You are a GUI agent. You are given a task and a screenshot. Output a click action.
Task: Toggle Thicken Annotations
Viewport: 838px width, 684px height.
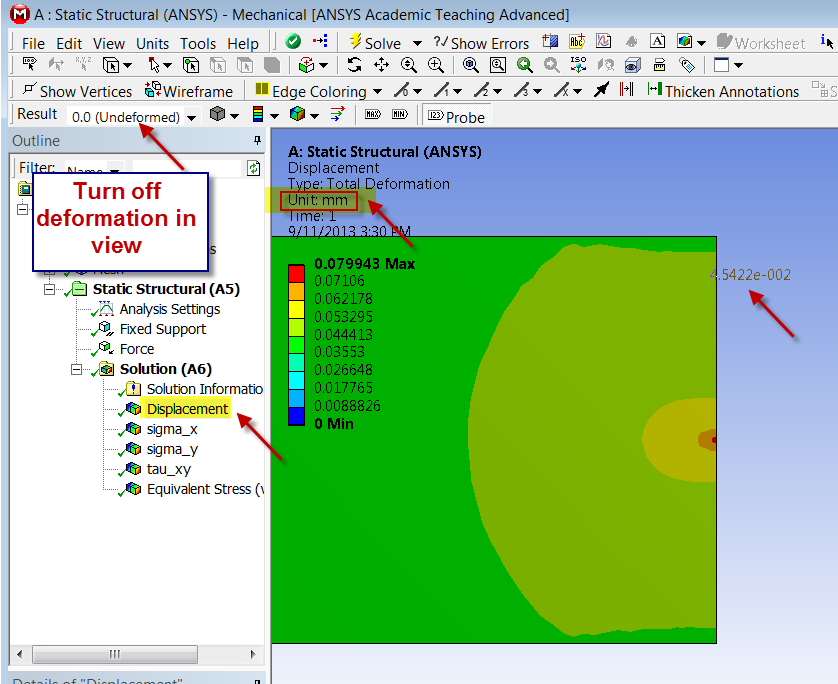pos(723,91)
